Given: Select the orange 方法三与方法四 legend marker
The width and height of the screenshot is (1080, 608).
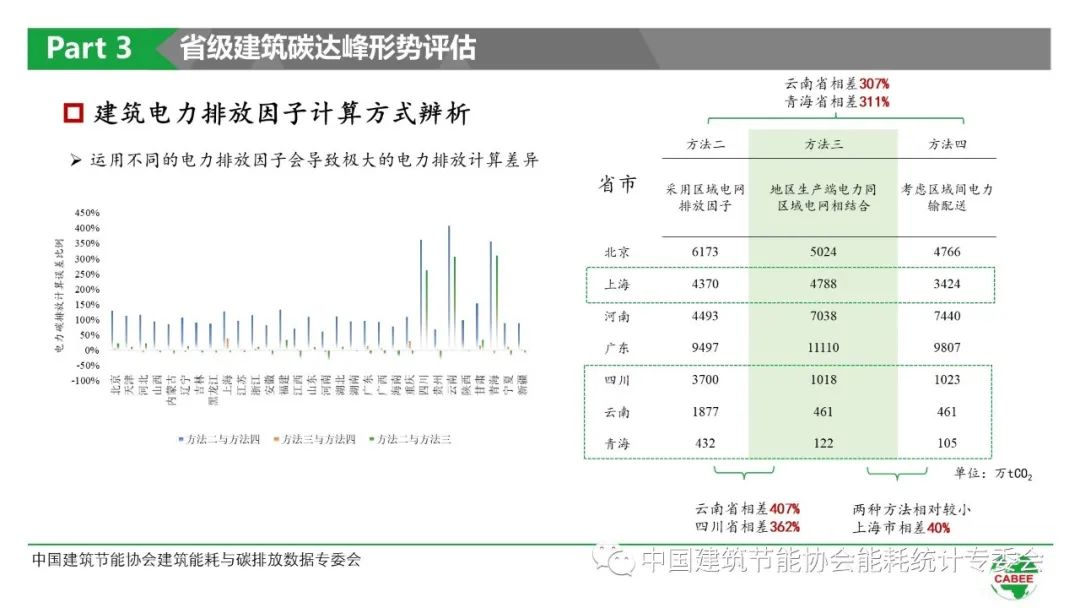Looking at the screenshot, I should [x=277, y=439].
